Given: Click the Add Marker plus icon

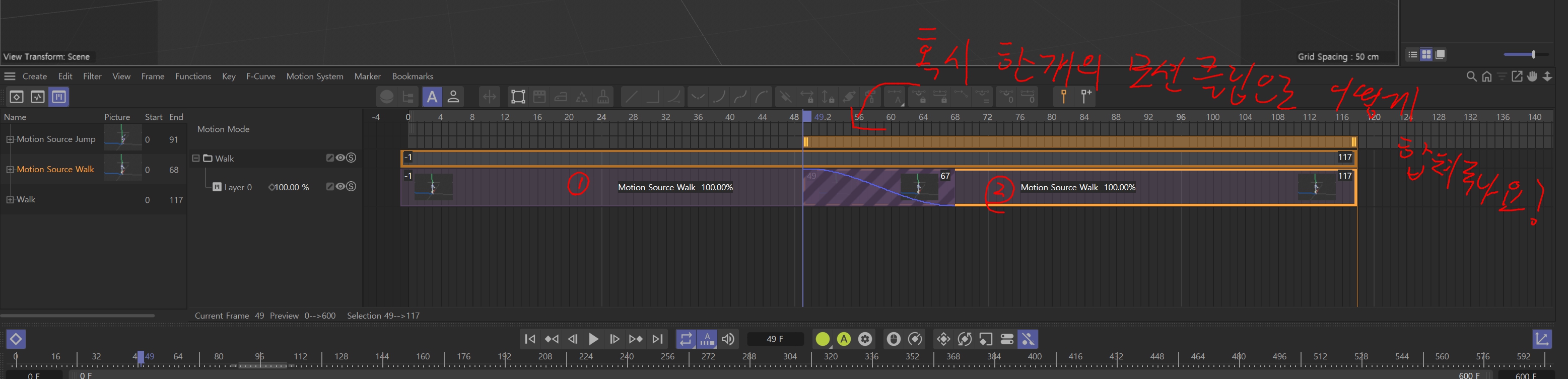Looking at the screenshot, I should [1086, 97].
